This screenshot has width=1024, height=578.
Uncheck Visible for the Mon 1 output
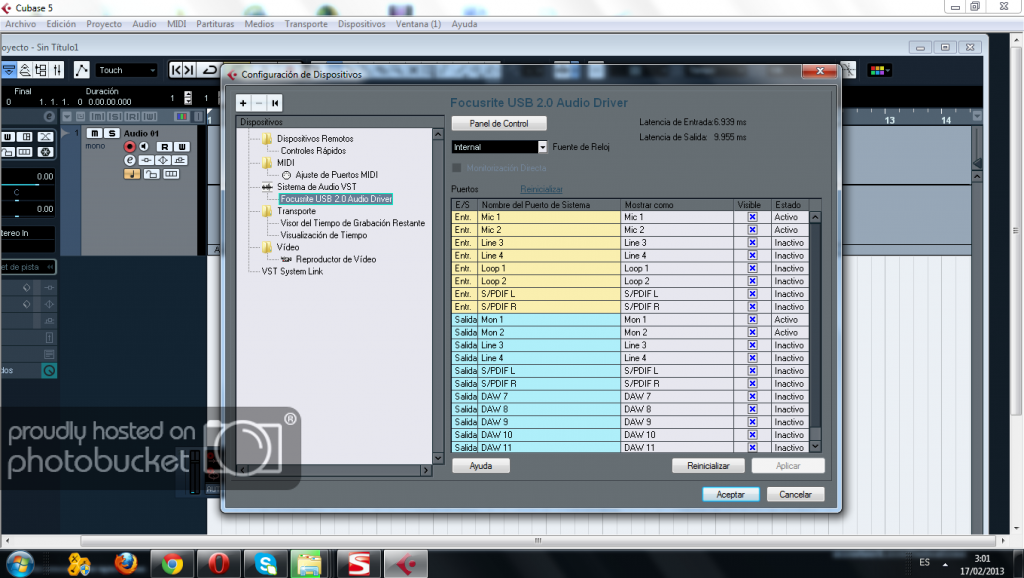click(752, 320)
